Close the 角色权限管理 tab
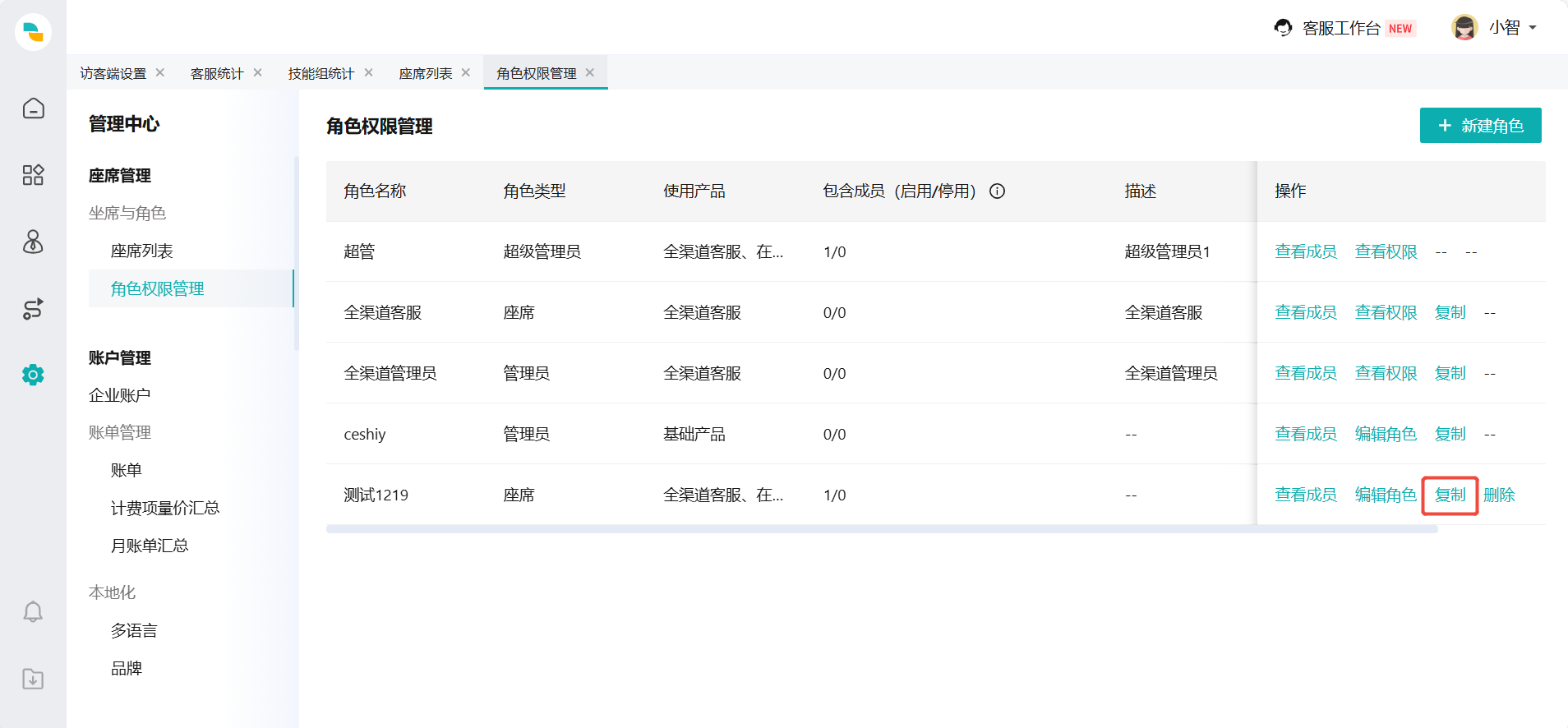Screen dimensions: 1568x728 tap(590, 72)
